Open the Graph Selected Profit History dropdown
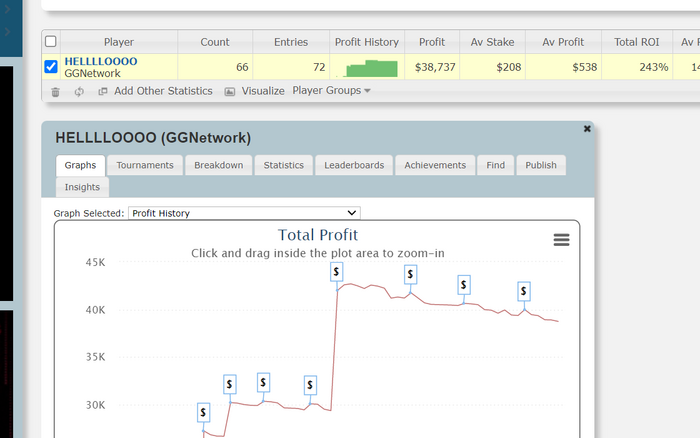Image resolution: width=700 pixels, height=438 pixels. click(x=244, y=213)
